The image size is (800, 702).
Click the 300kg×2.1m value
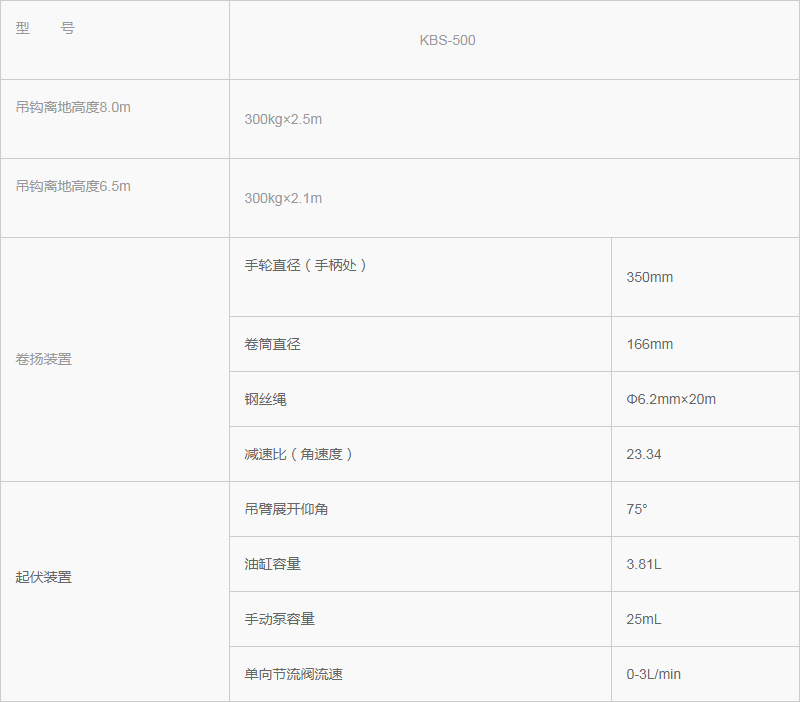click(283, 198)
